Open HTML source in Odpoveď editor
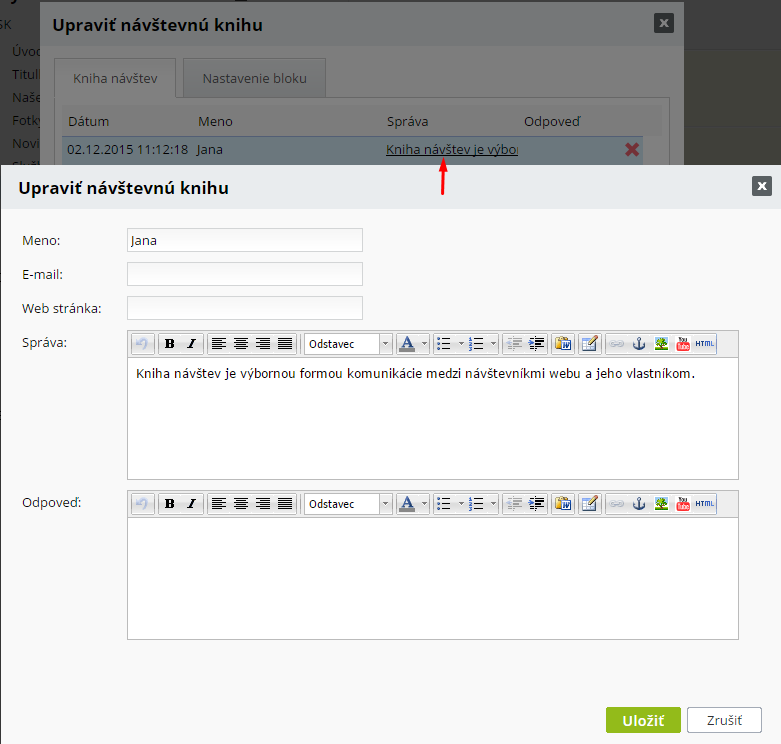 (705, 504)
